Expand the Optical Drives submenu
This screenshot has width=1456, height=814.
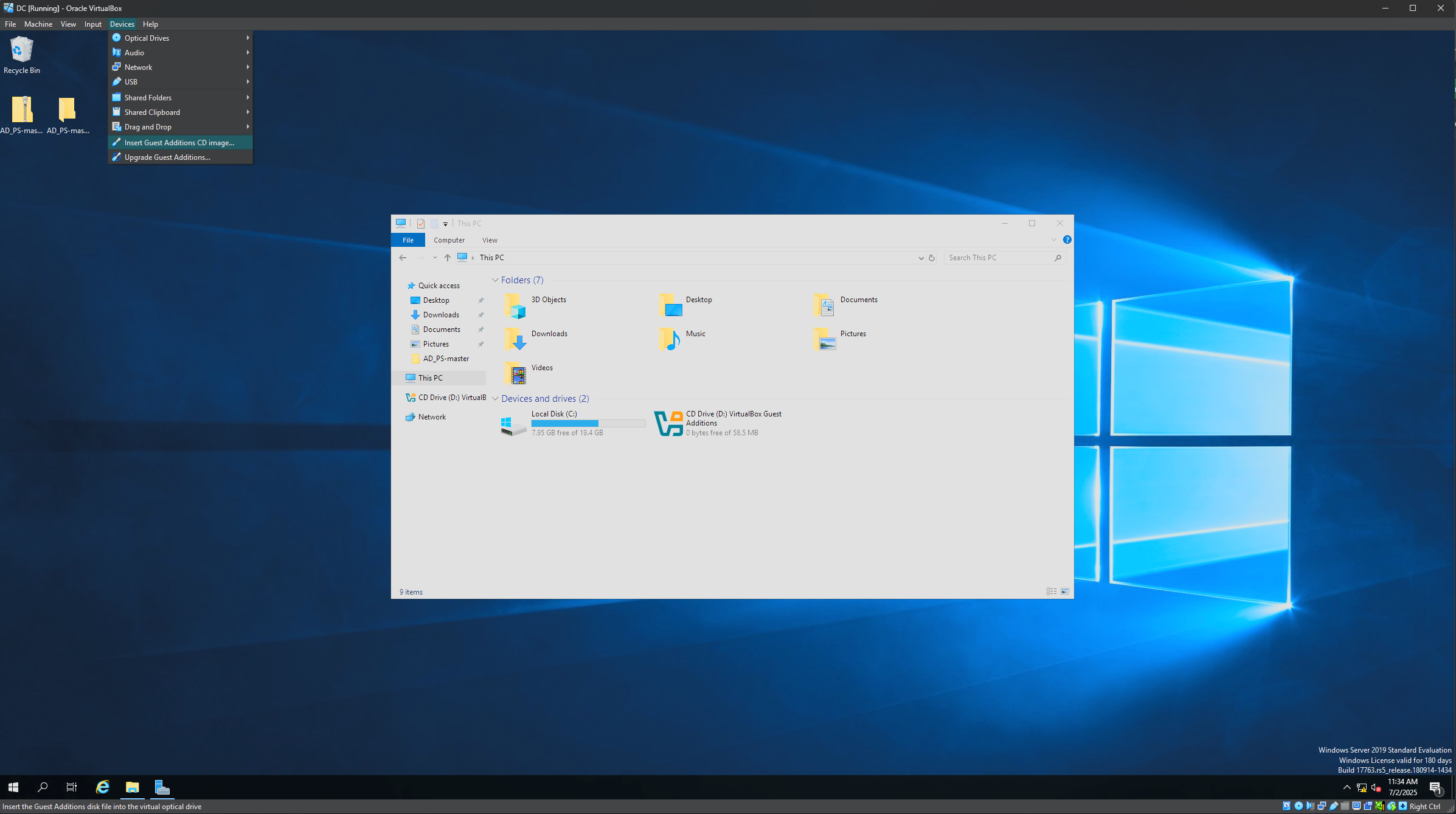[x=181, y=38]
